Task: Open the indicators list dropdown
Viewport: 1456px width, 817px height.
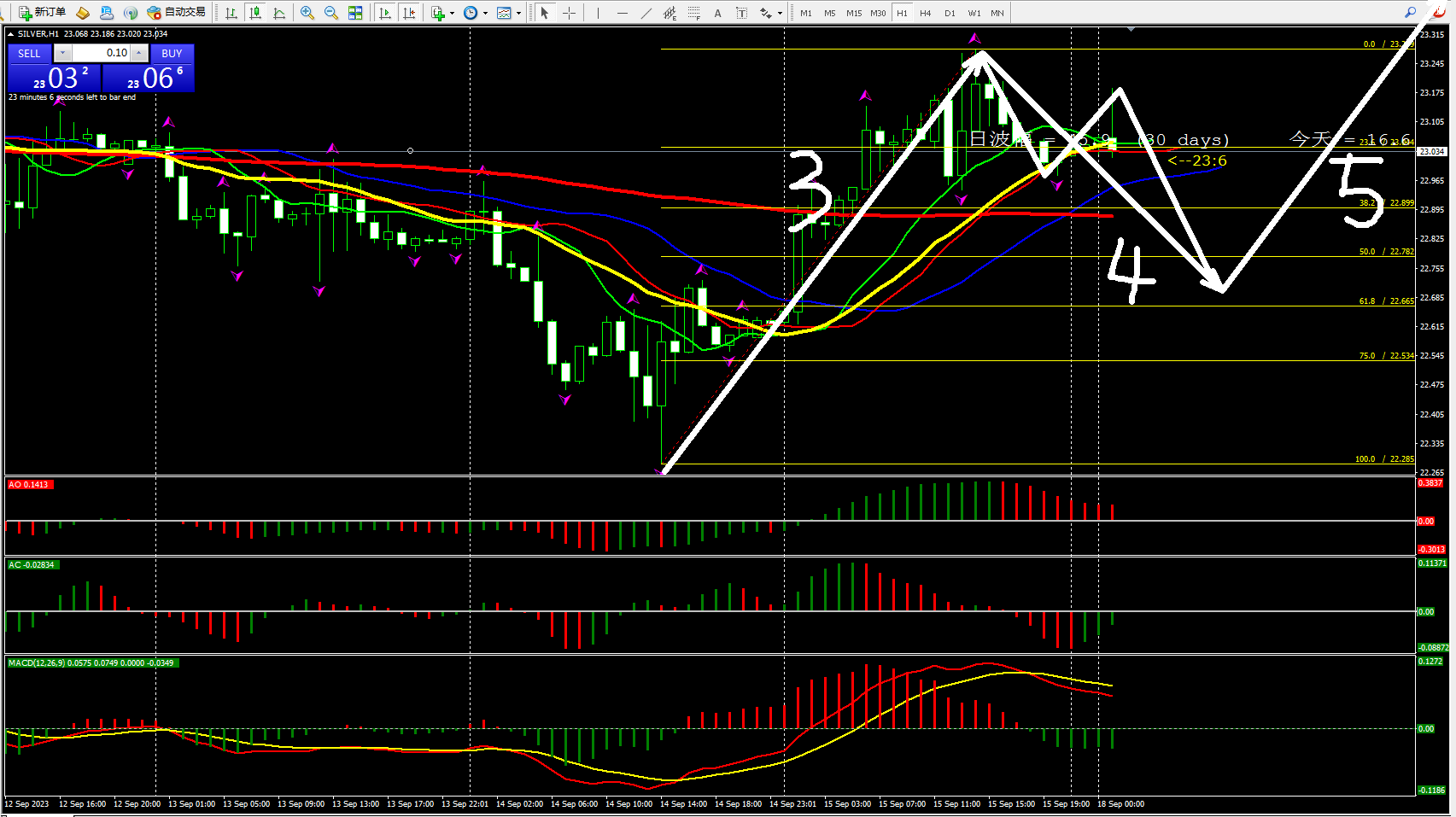Action: coord(452,13)
